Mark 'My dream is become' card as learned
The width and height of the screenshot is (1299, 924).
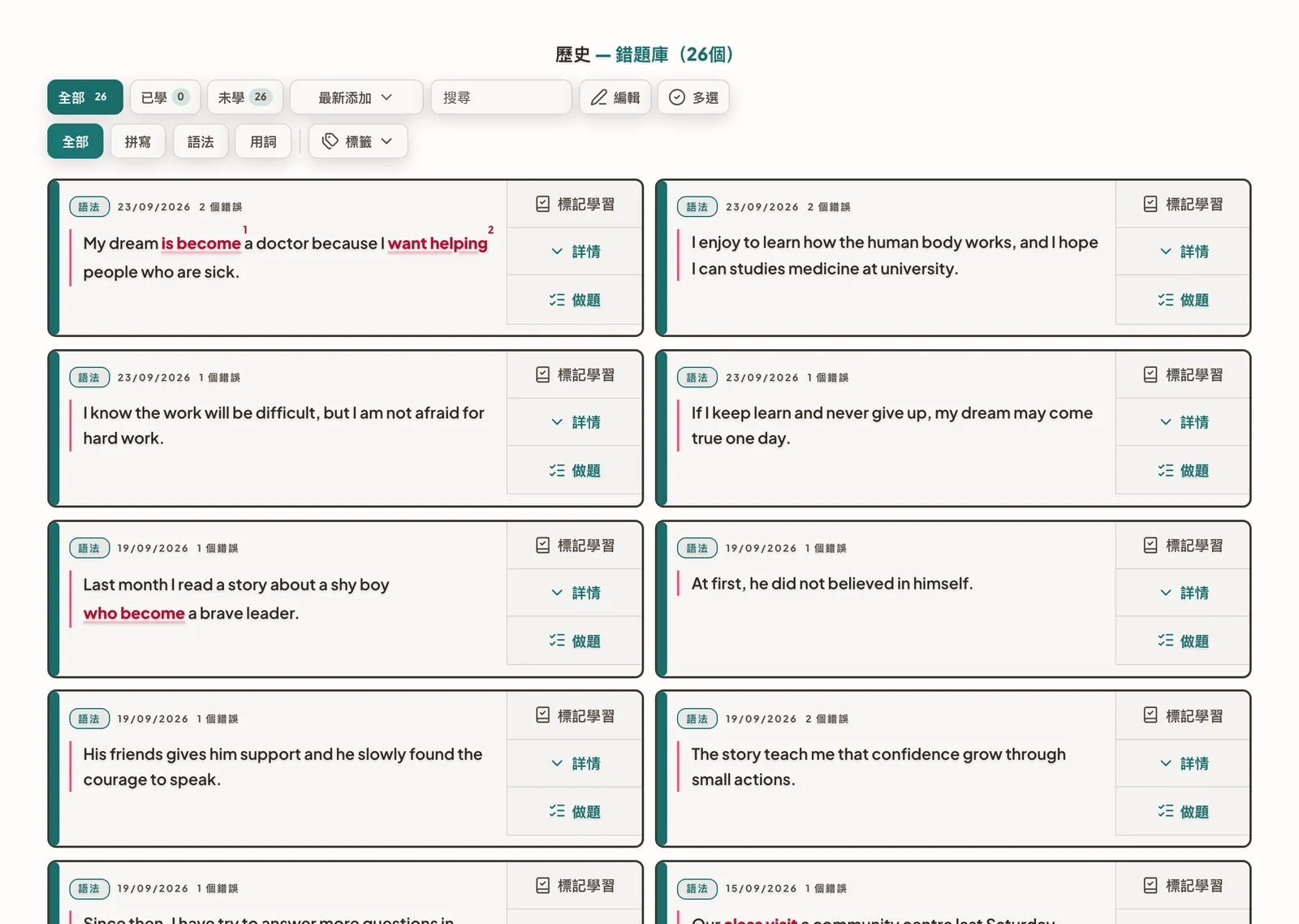tap(575, 204)
